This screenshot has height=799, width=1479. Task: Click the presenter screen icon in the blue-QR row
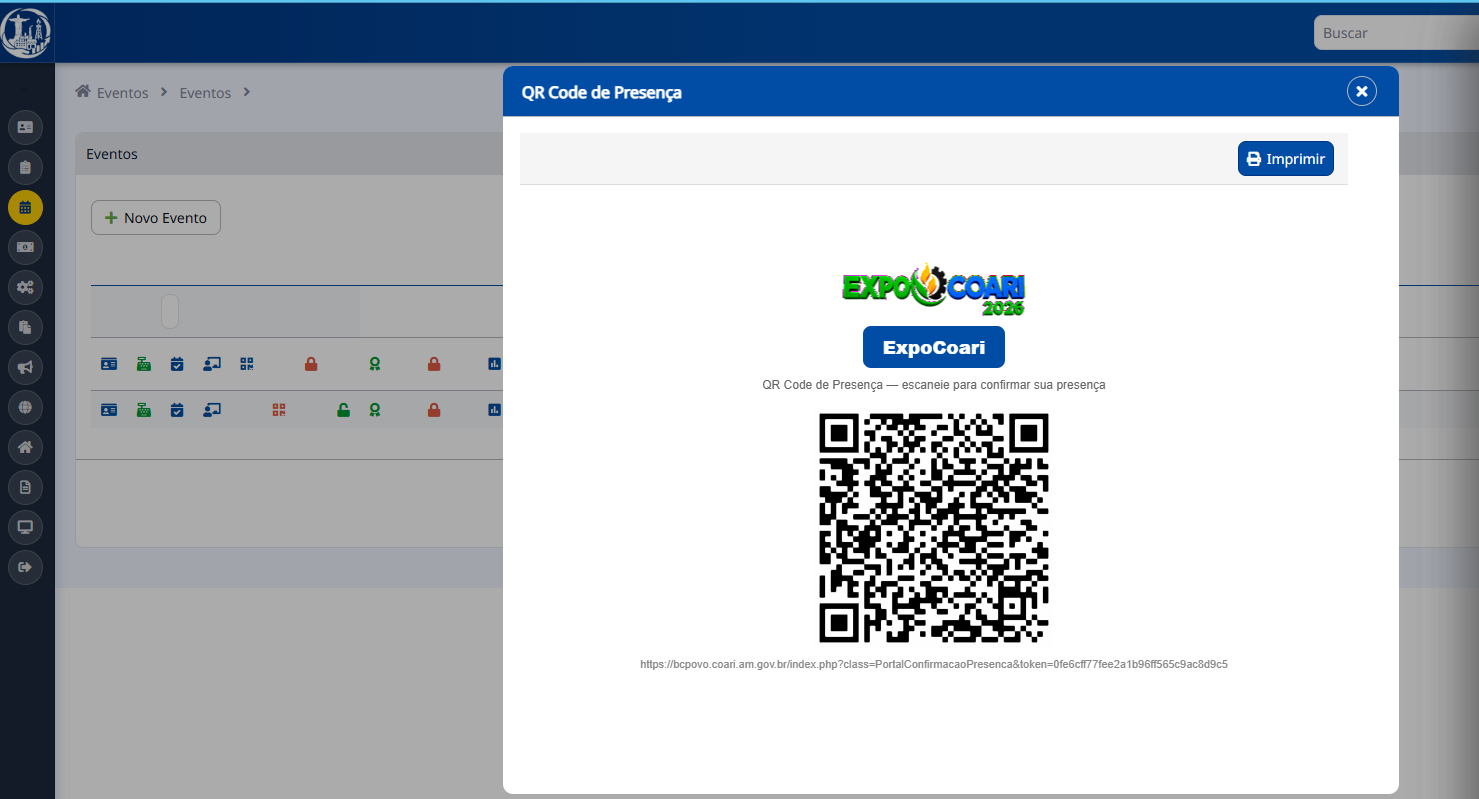pyautogui.click(x=211, y=364)
